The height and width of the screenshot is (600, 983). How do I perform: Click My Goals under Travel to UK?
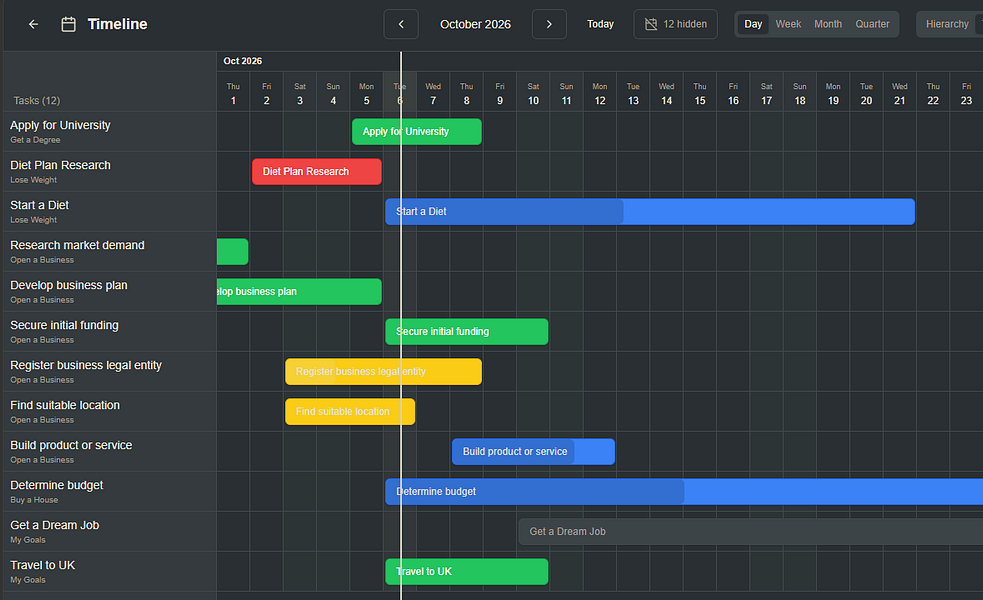[x=28, y=580]
